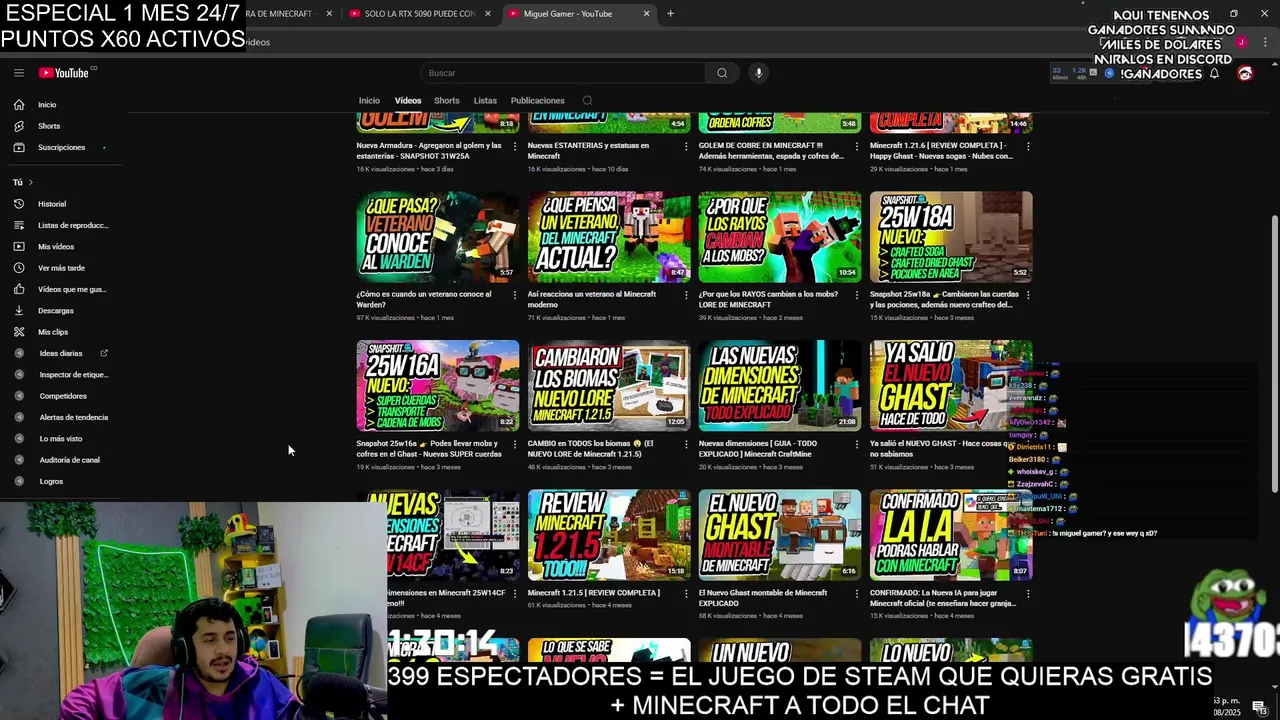The width and height of the screenshot is (1280, 720).
Task: Open options for 'Nuevas dimensiones' guide video
Action: [x=857, y=444]
